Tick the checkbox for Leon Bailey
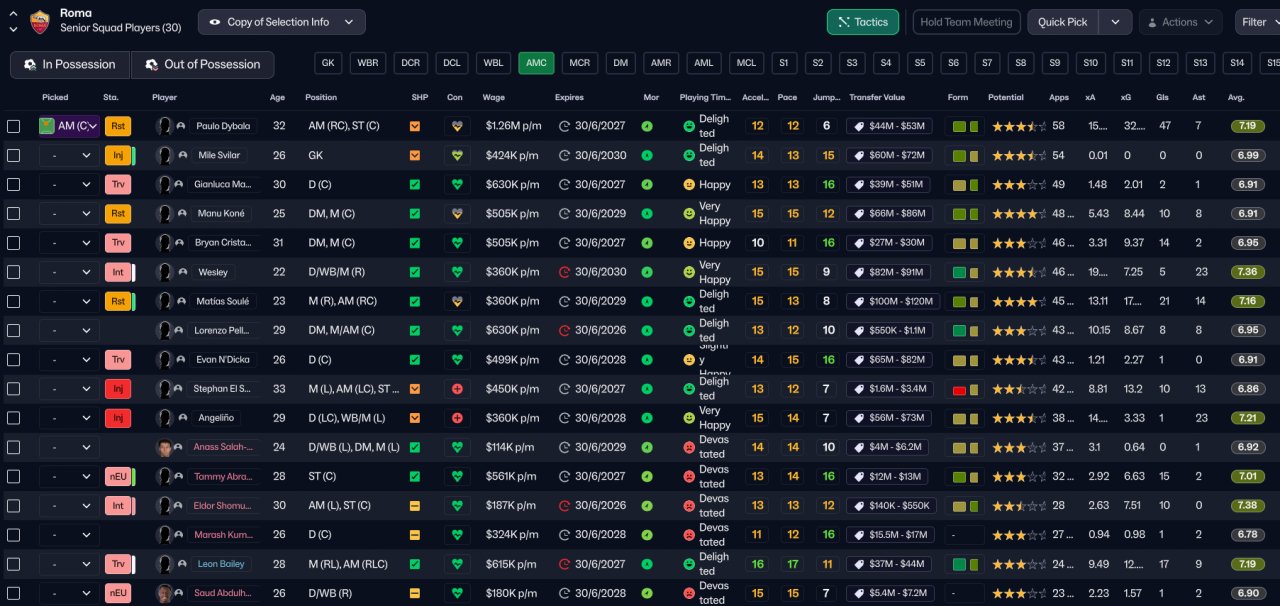Image resolution: width=1280 pixels, height=606 pixels. (13, 564)
